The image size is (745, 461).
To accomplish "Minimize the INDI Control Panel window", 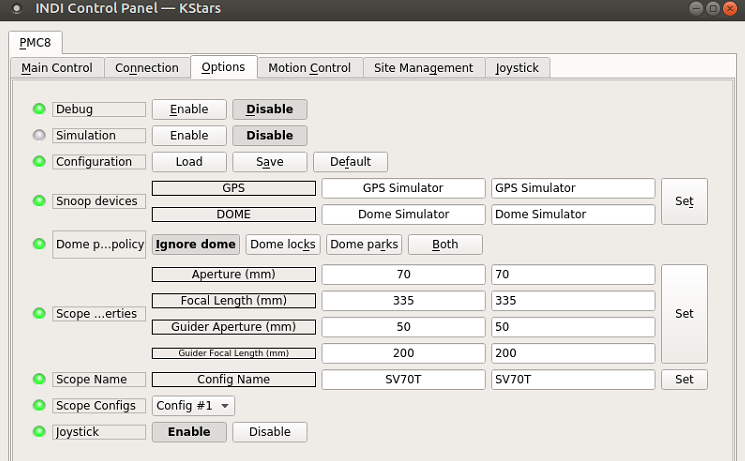I will pos(696,9).
